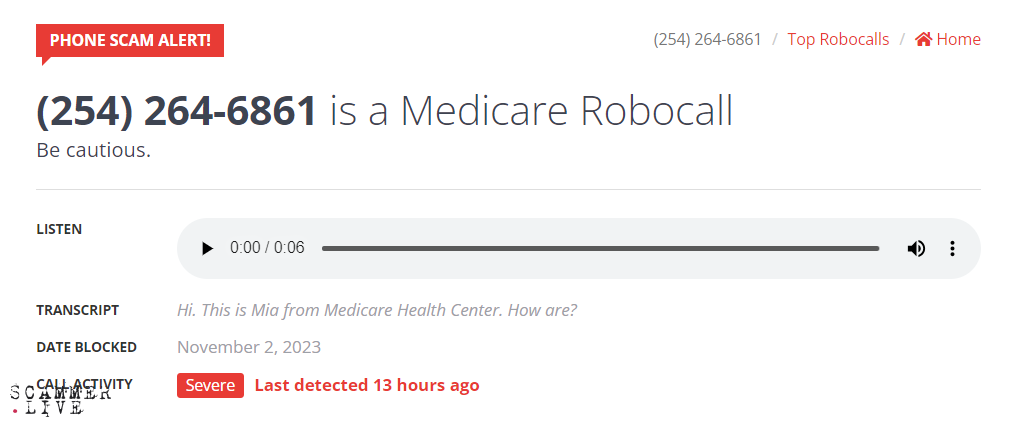The image size is (1026, 427).
Task: Click the bold phone number in the heading
Action: pyautogui.click(x=177, y=110)
